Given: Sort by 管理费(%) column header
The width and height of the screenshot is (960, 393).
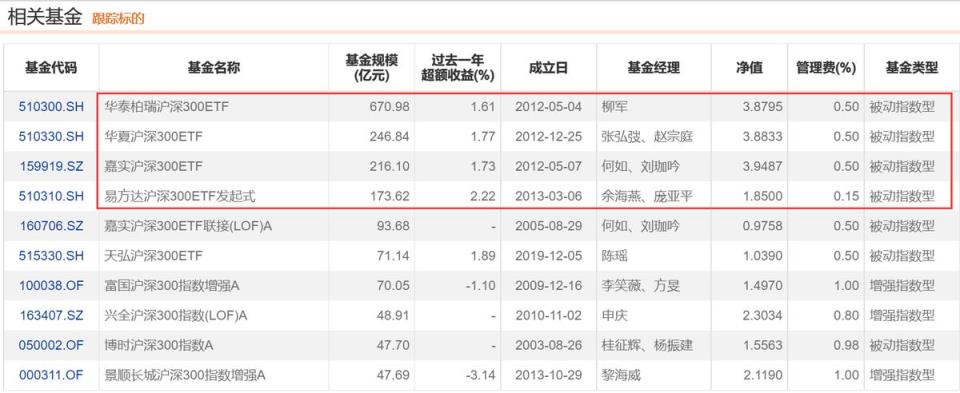Looking at the screenshot, I should click(825, 68).
